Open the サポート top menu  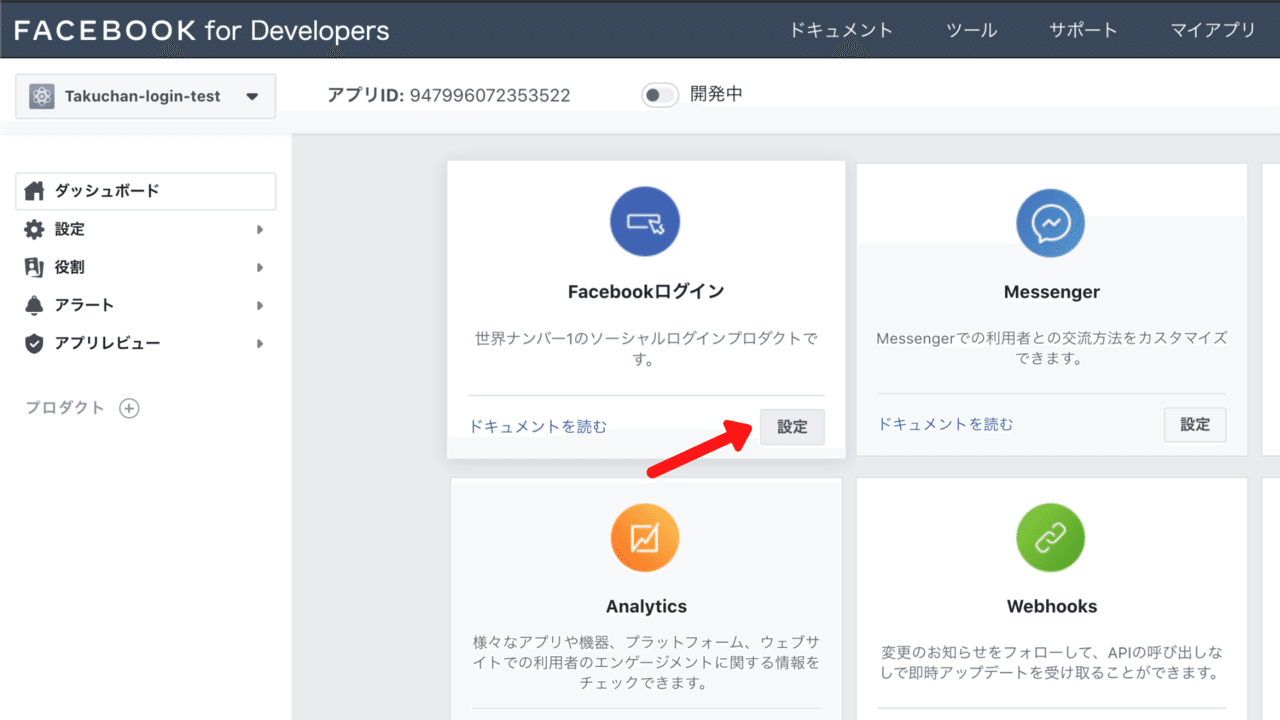1084,30
